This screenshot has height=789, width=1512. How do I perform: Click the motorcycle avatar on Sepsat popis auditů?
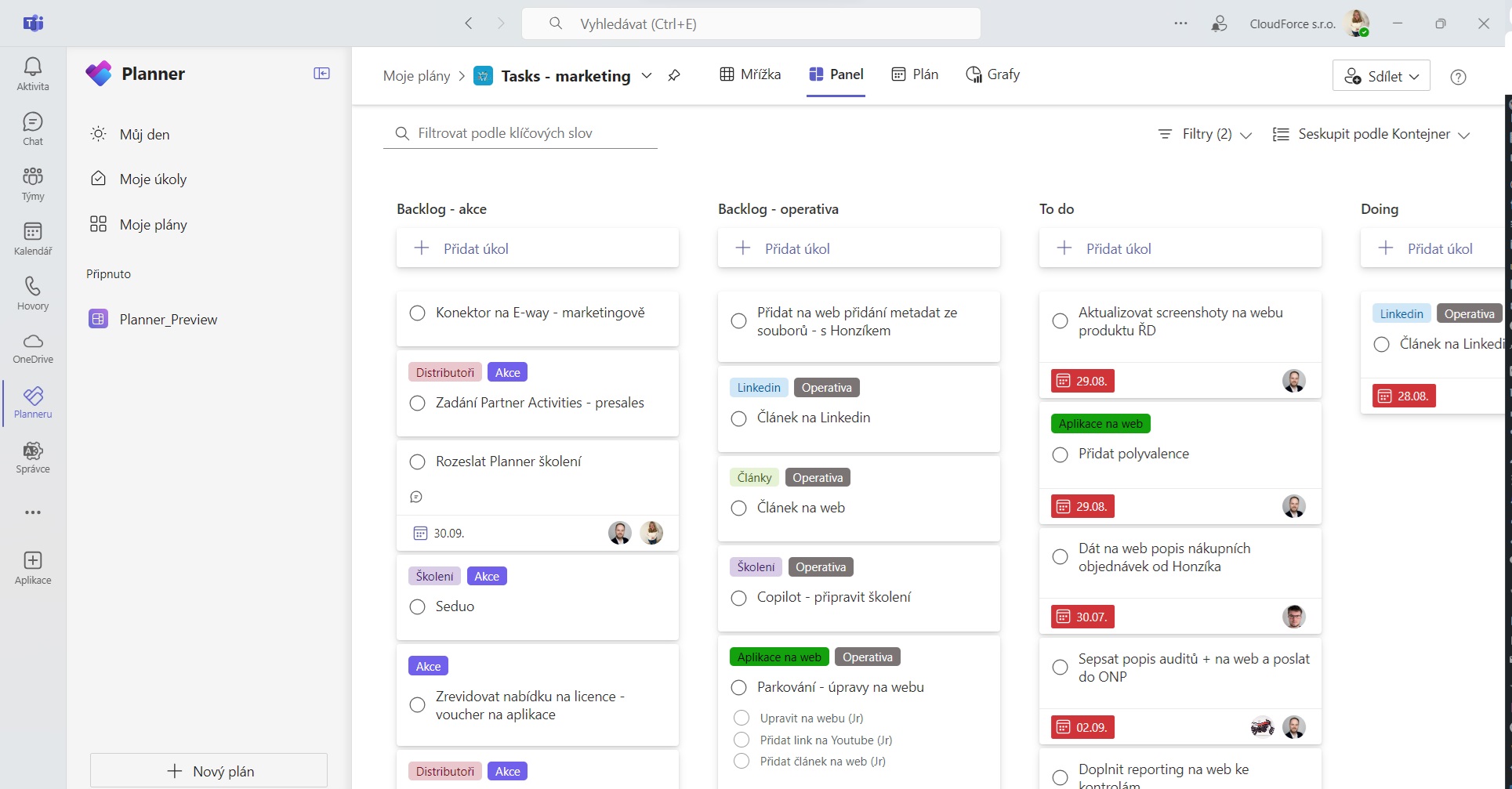tap(1262, 727)
